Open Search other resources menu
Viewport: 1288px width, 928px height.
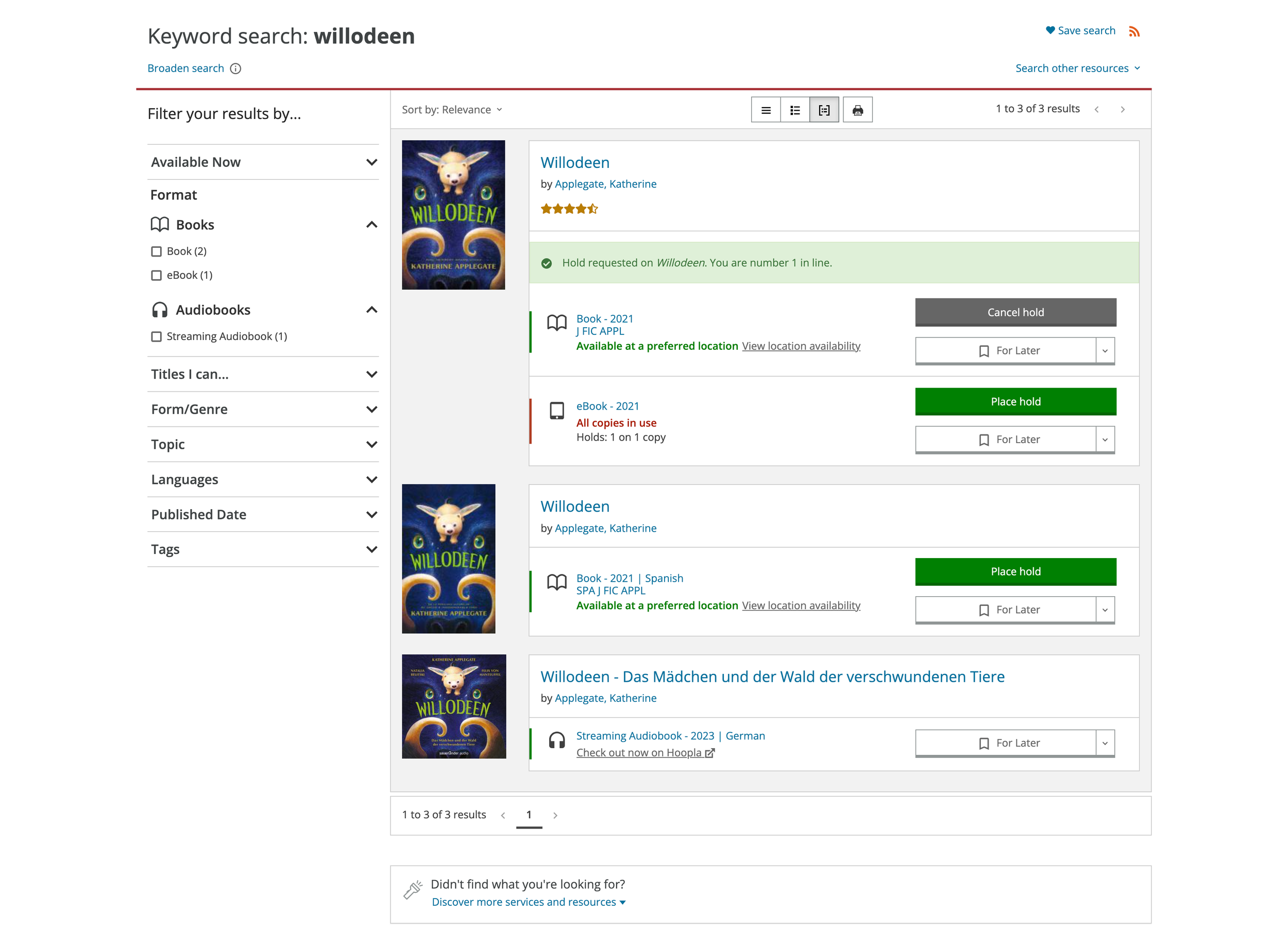click(1077, 68)
